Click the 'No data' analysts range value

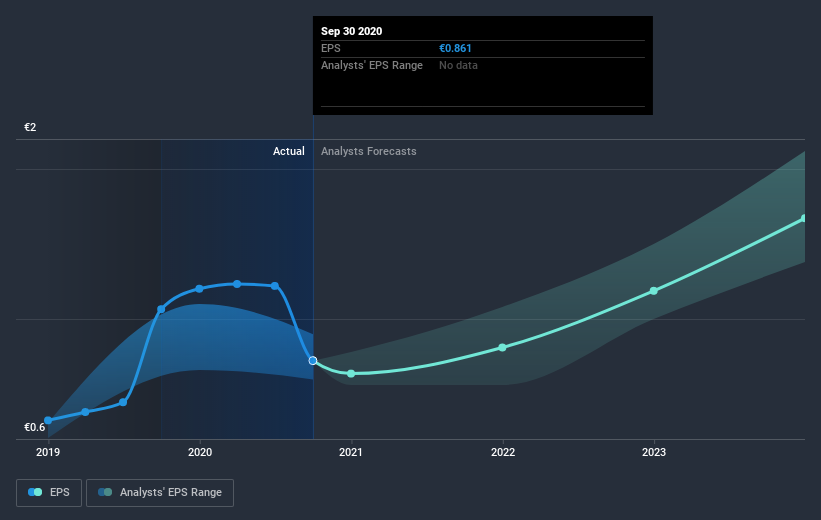(x=458, y=65)
